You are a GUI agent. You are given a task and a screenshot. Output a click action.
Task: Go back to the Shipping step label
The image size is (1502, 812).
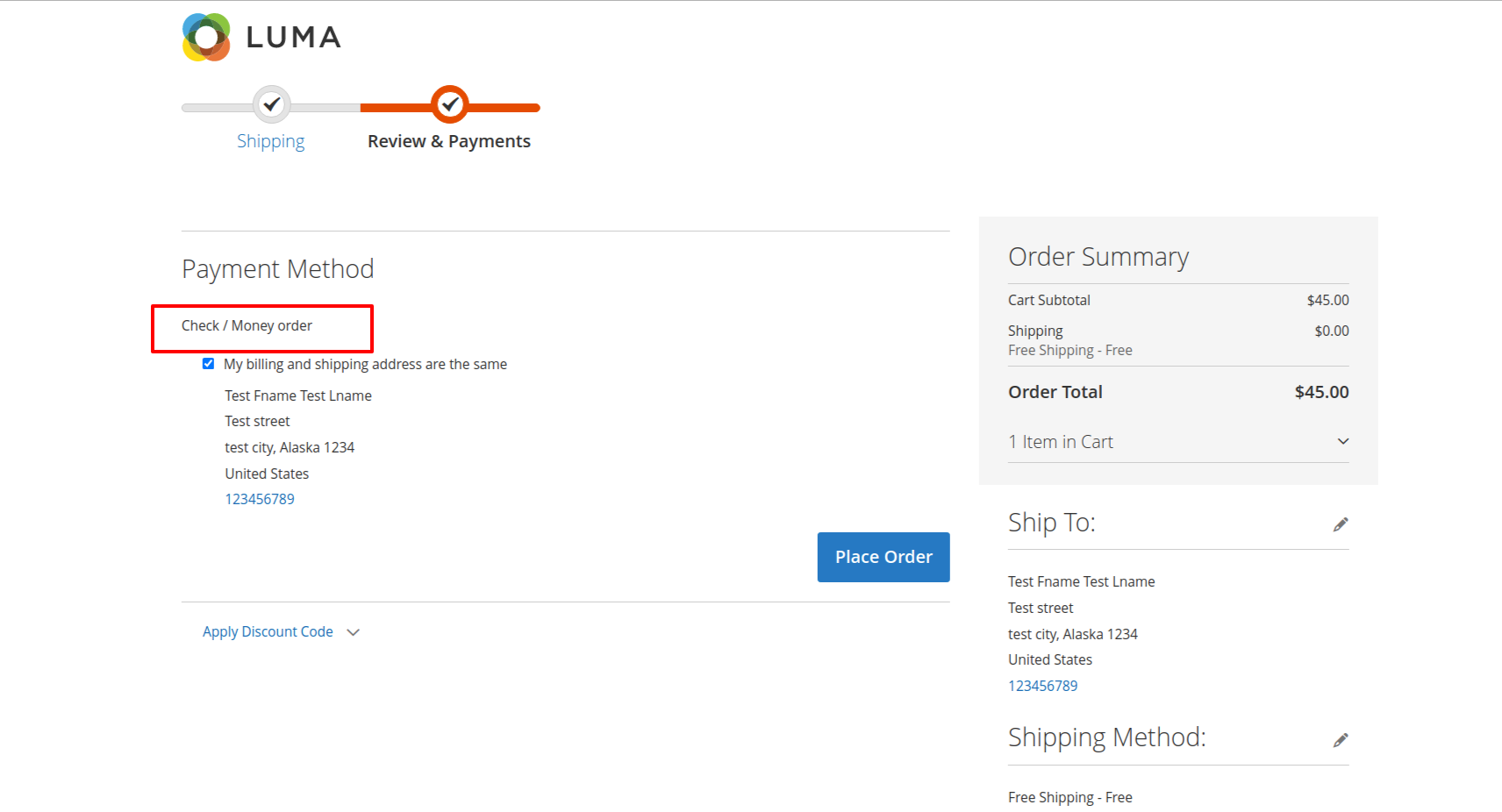click(270, 141)
